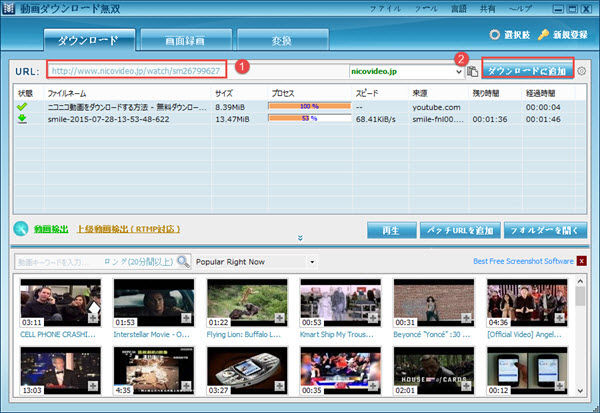The height and width of the screenshot is (413, 600).
Task: Click the ダウンロードに追加 button
Action: click(528, 71)
